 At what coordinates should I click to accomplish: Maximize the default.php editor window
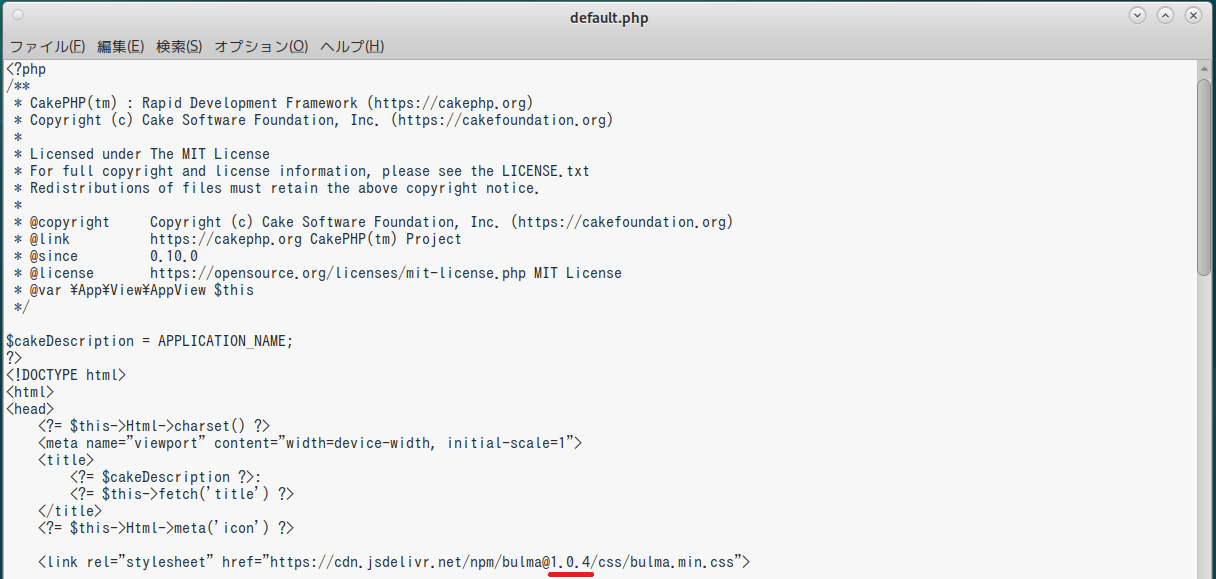coord(1165,16)
